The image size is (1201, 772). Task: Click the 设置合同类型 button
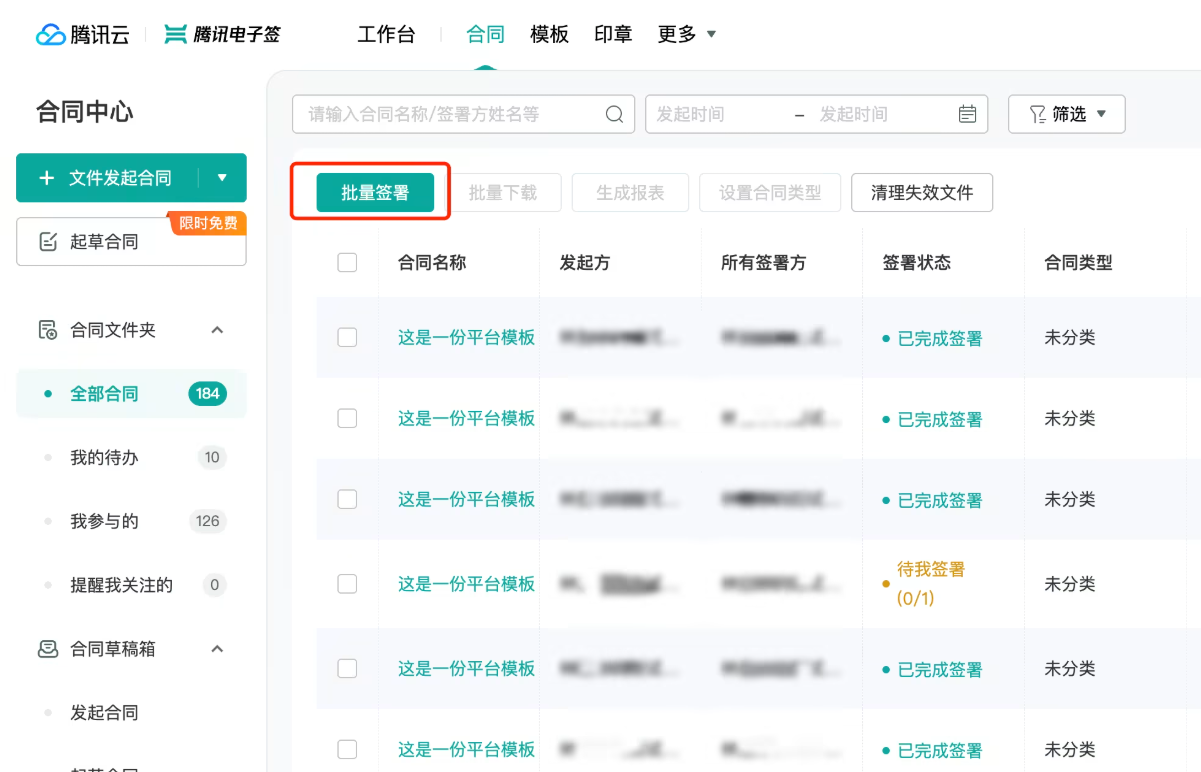[770, 193]
